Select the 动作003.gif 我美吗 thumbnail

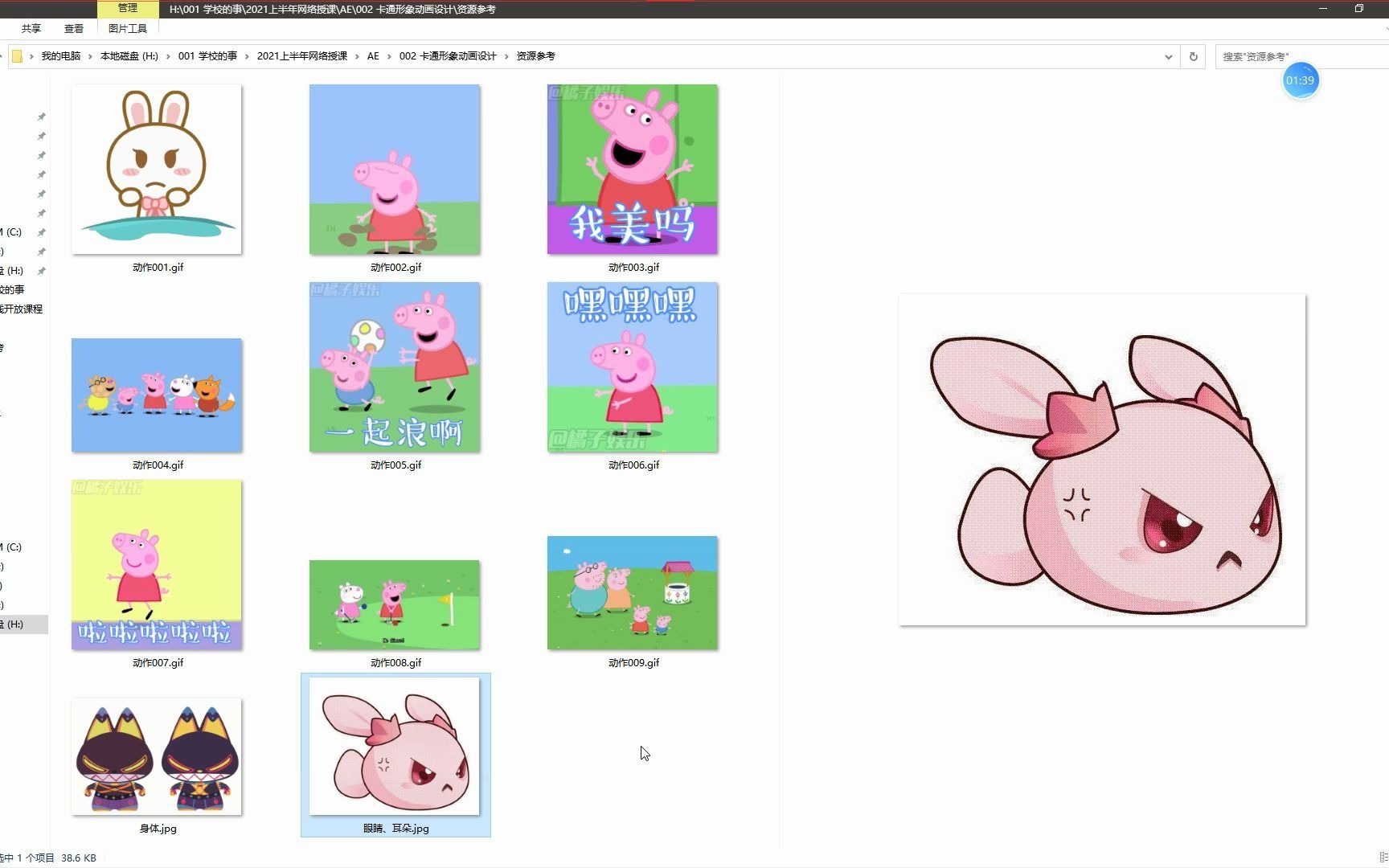pos(633,170)
